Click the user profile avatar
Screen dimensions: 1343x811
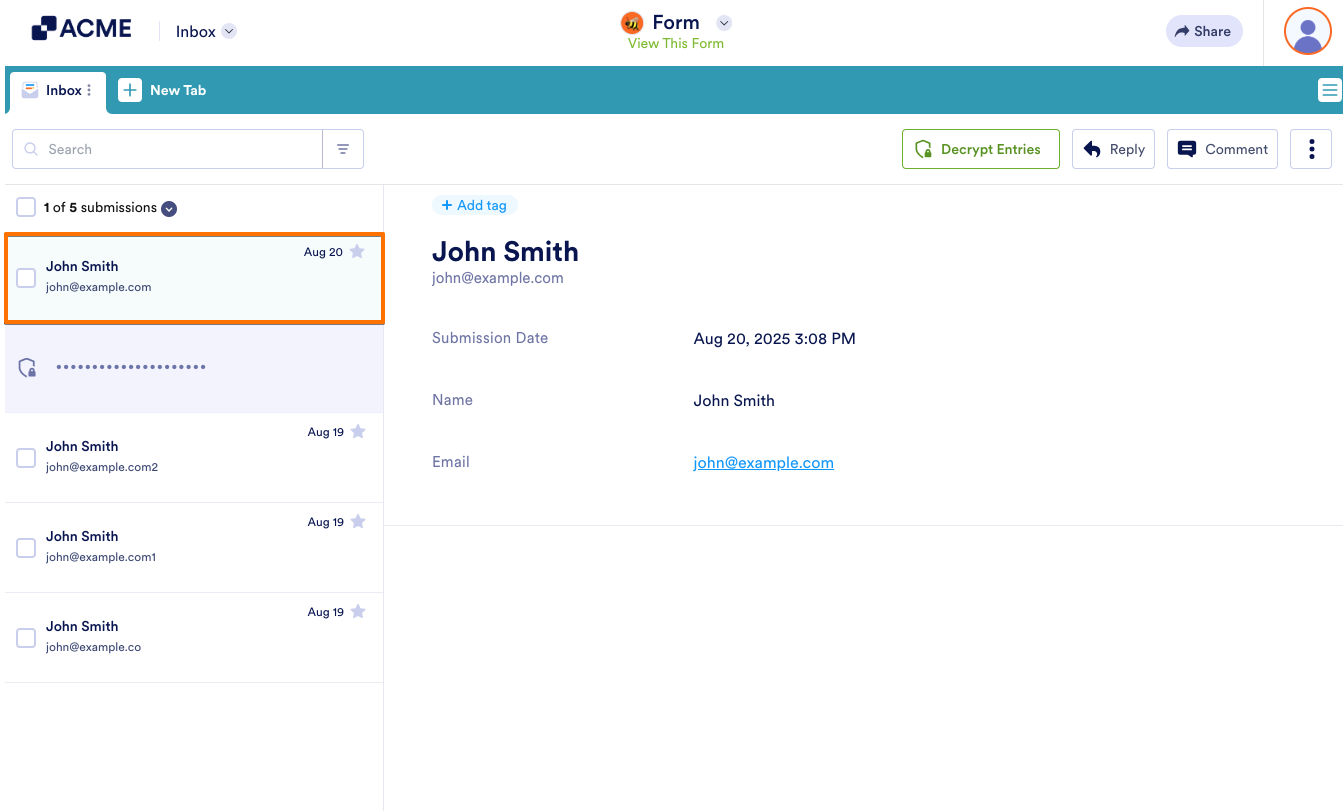pyautogui.click(x=1307, y=31)
